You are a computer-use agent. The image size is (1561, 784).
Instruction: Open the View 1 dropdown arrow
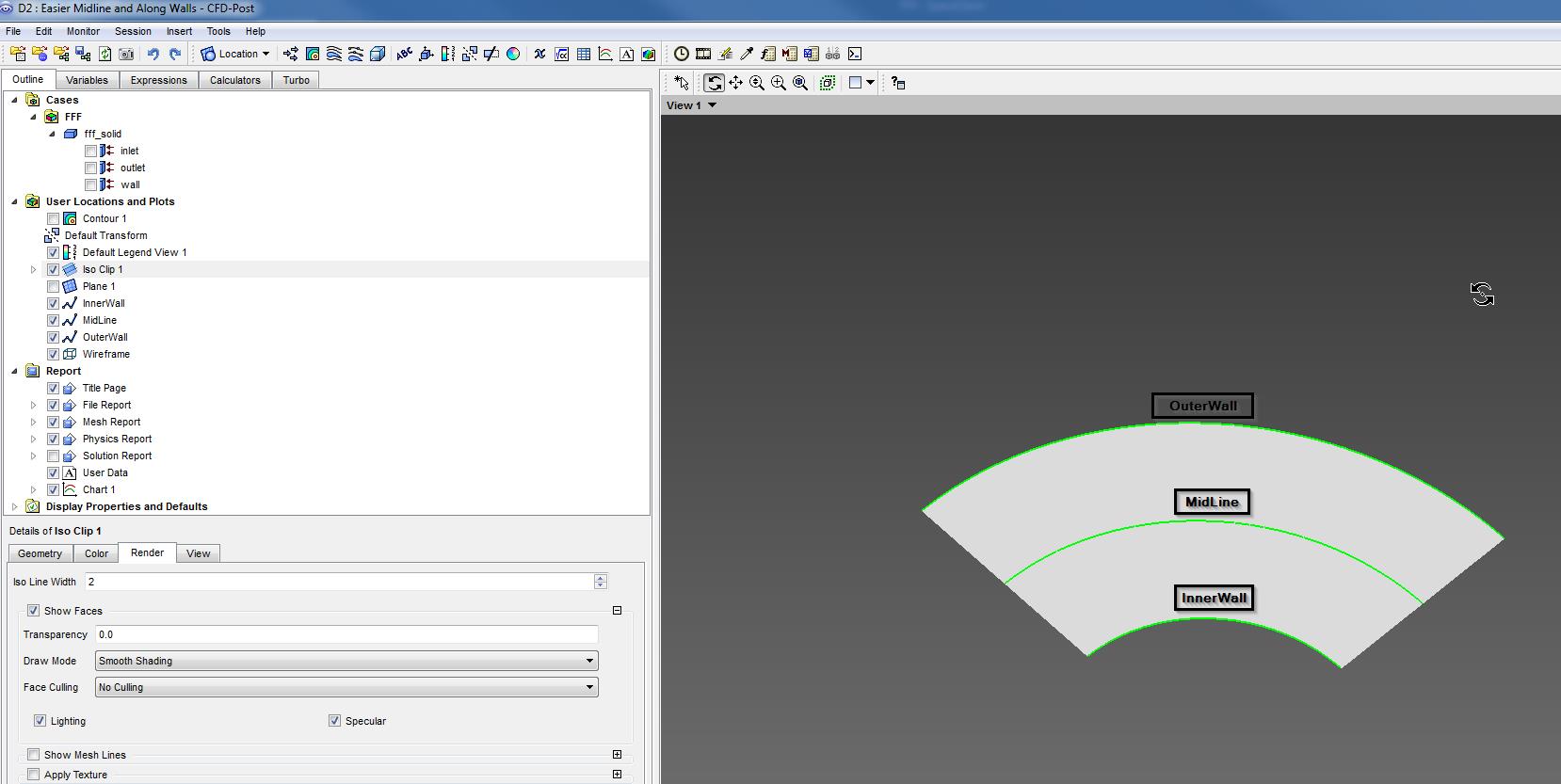[x=712, y=105]
